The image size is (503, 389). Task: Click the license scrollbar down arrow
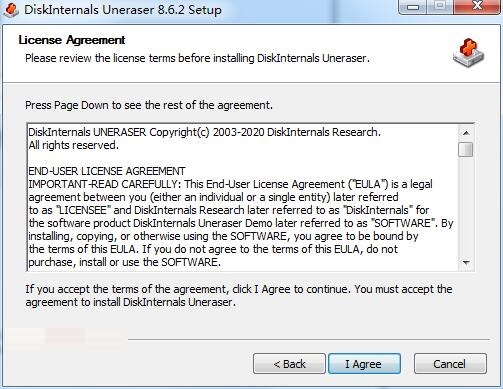click(x=466, y=263)
